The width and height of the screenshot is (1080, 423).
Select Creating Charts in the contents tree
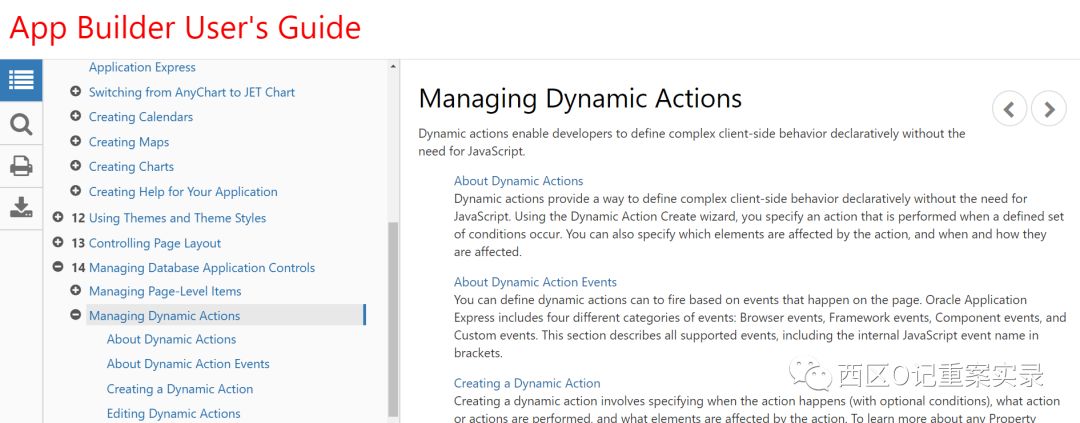click(x=131, y=167)
